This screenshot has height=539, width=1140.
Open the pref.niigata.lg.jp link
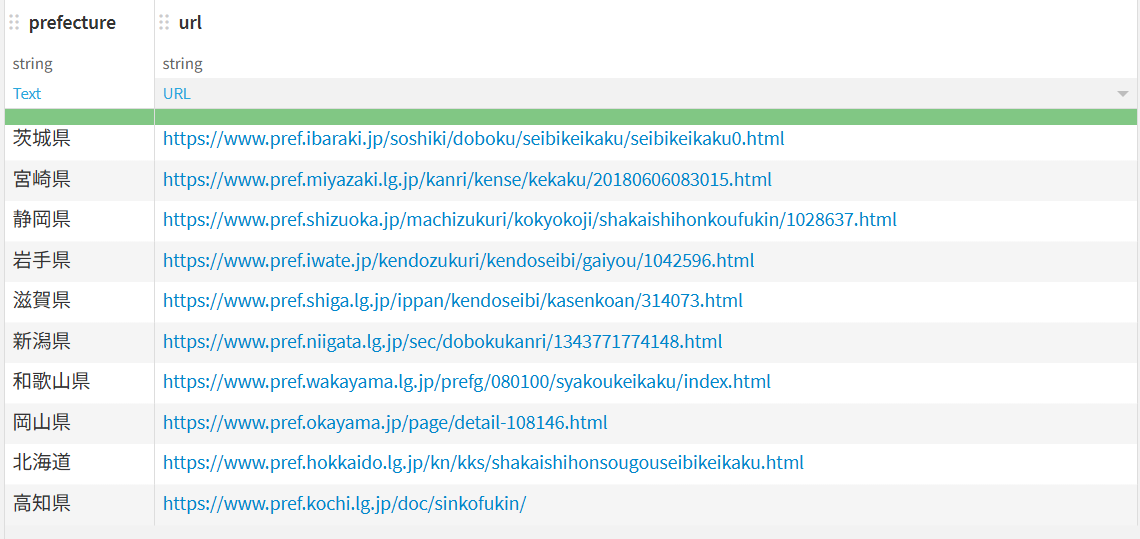coord(442,341)
